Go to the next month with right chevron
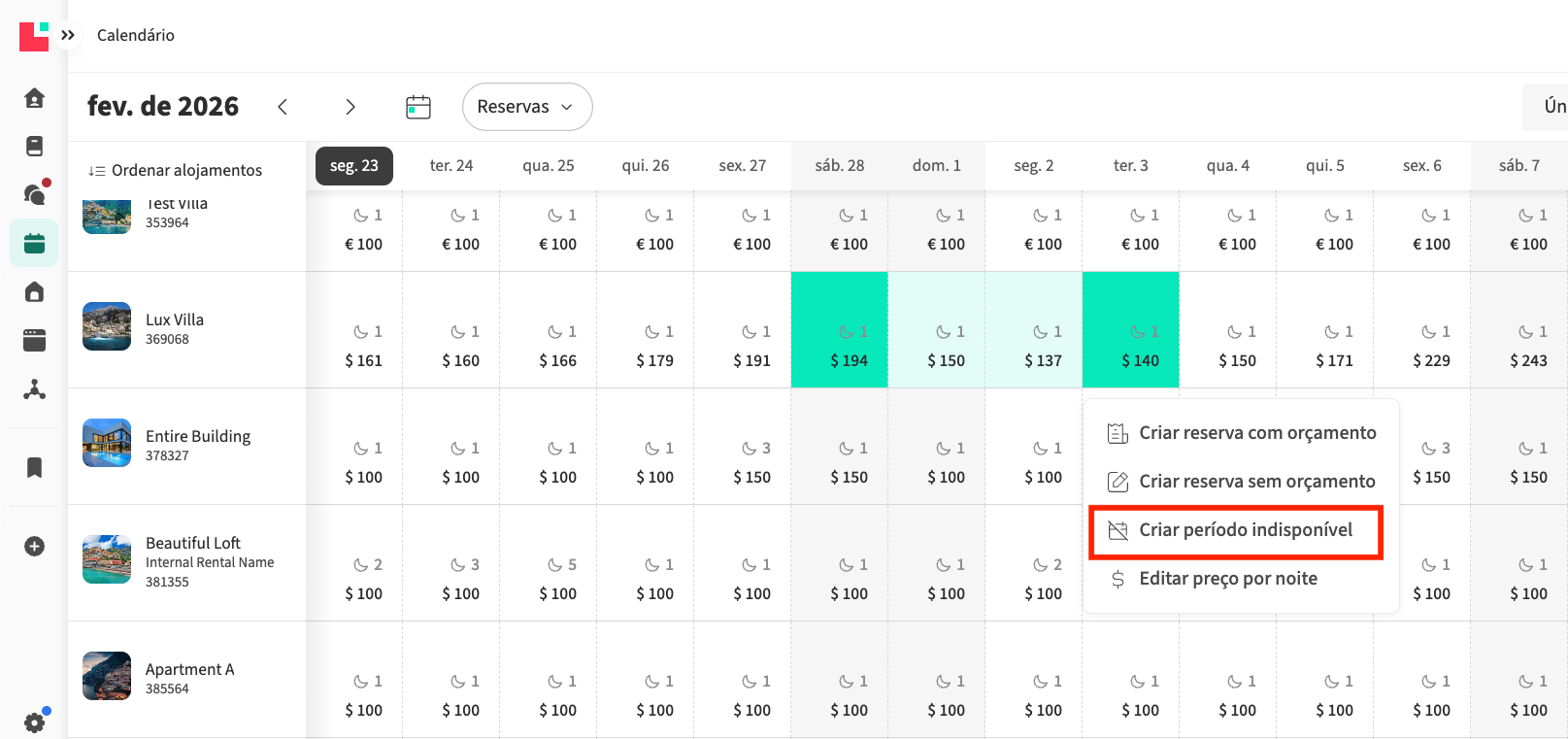Screen dimensions: 1568x739 coord(350,107)
